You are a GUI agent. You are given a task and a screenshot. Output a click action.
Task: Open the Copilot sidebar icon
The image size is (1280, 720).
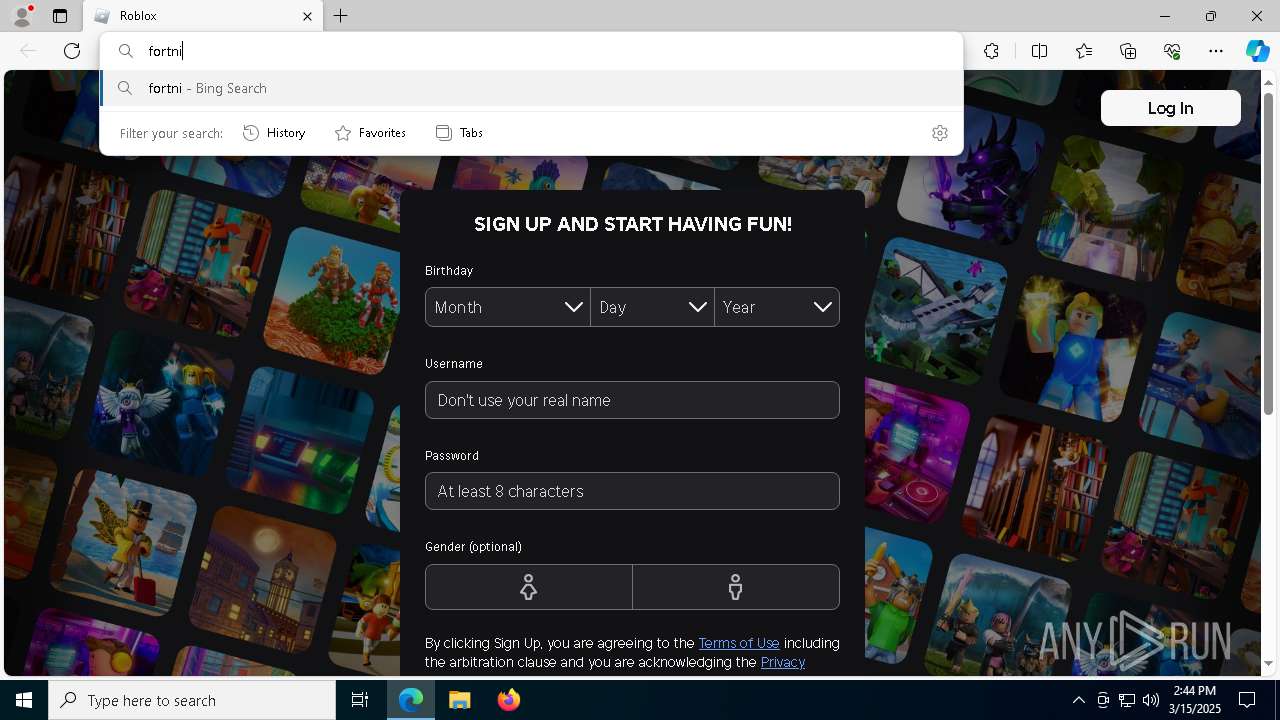coord(1257,51)
